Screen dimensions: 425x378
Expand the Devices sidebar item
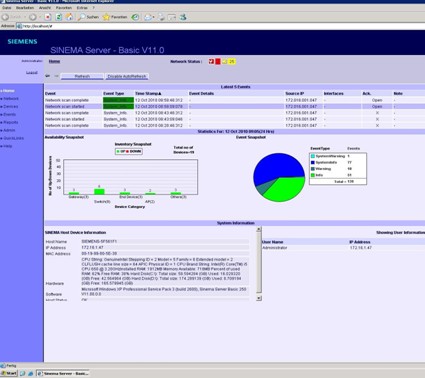point(9,106)
